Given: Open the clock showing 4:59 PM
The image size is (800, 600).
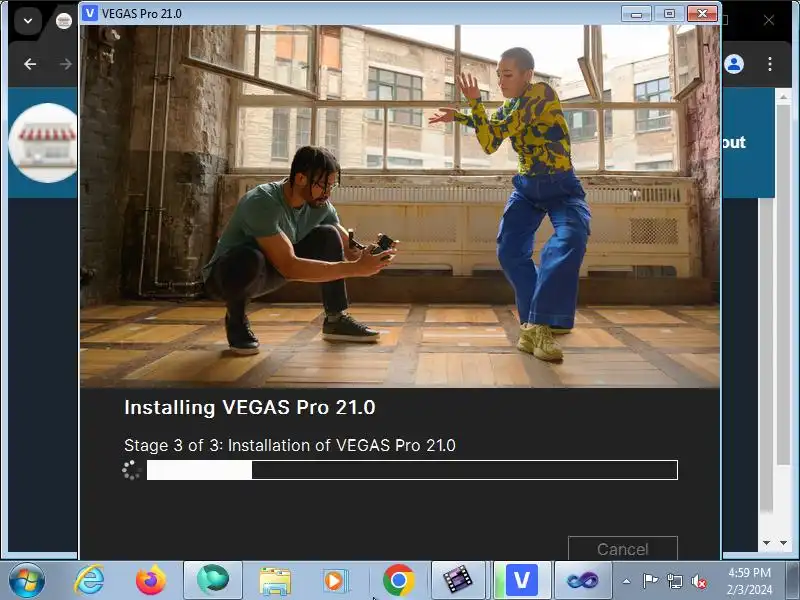Looking at the screenshot, I should [749, 581].
